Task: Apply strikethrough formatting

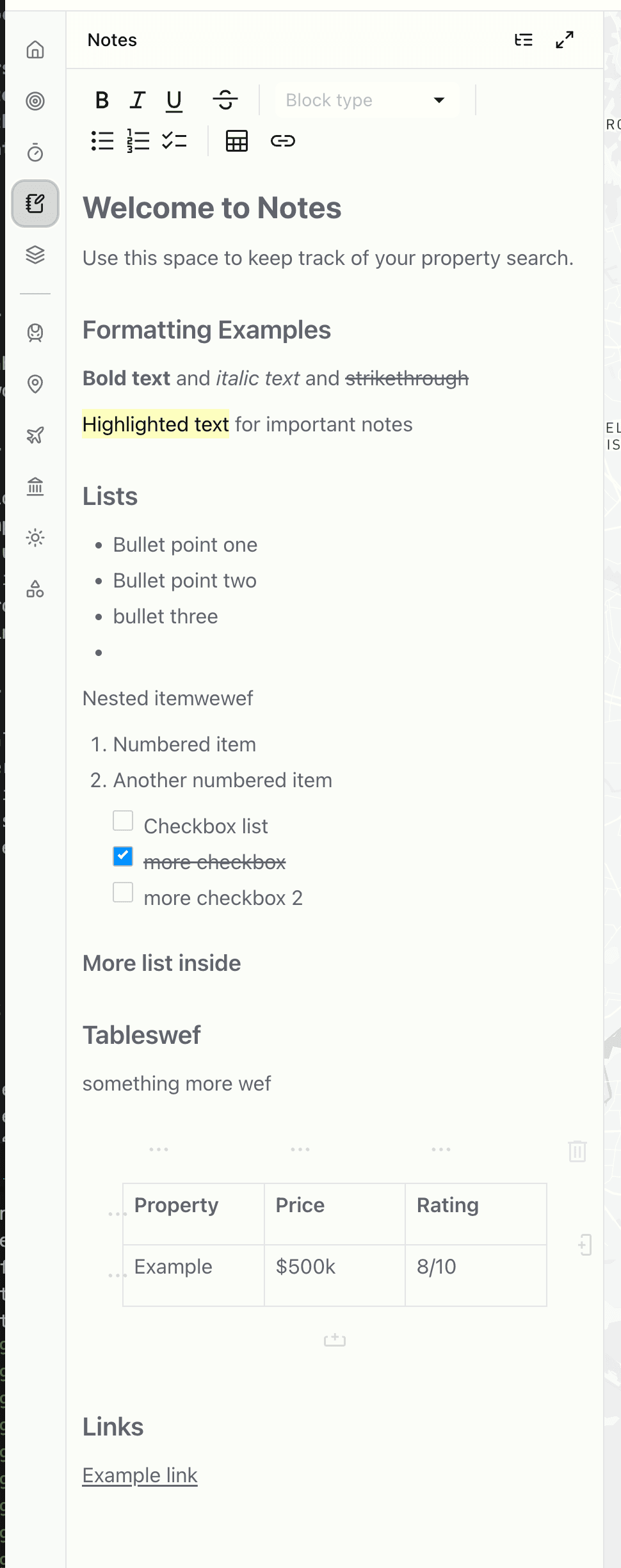Action: pos(227,100)
